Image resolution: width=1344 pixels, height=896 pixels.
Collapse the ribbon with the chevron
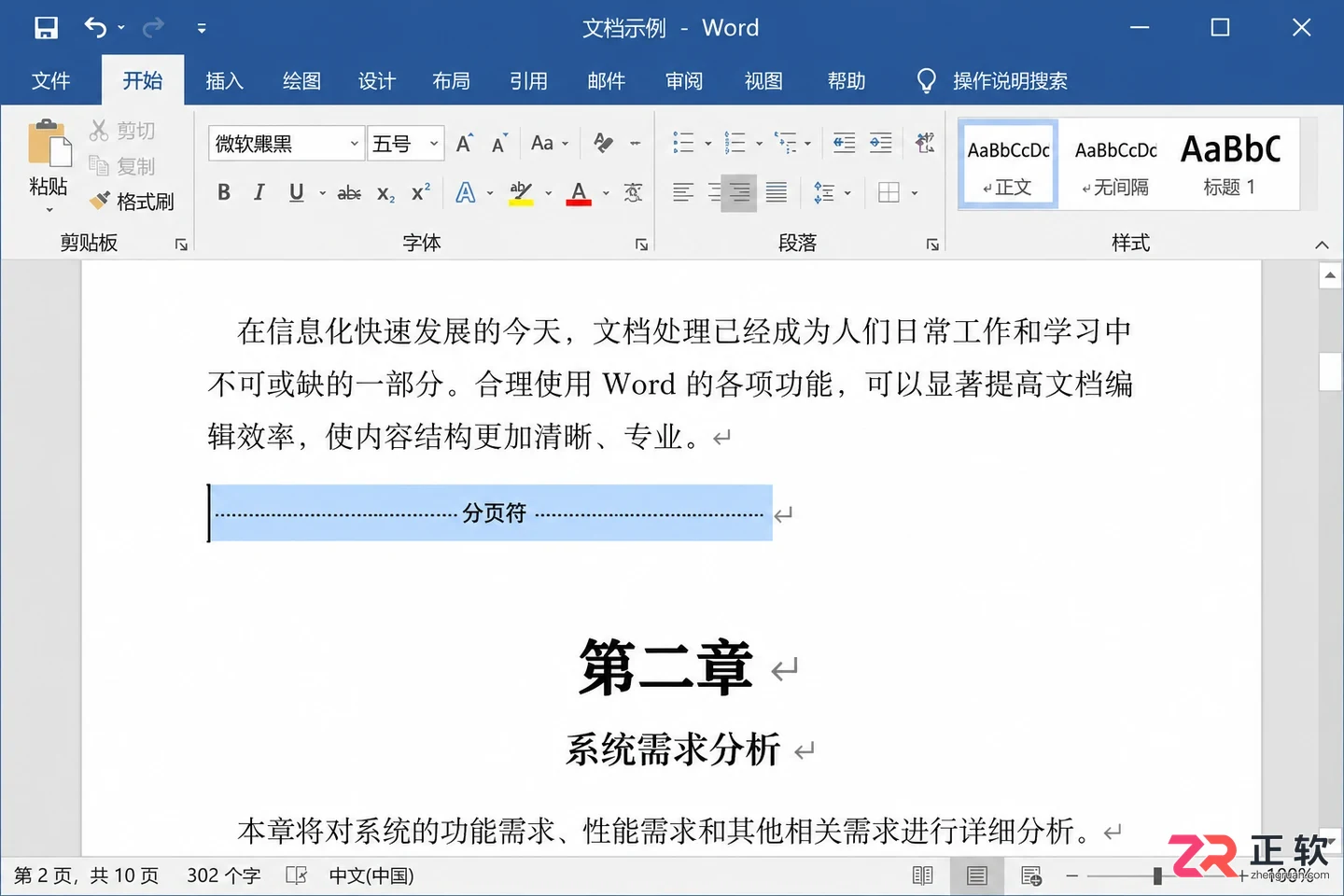click(1322, 245)
